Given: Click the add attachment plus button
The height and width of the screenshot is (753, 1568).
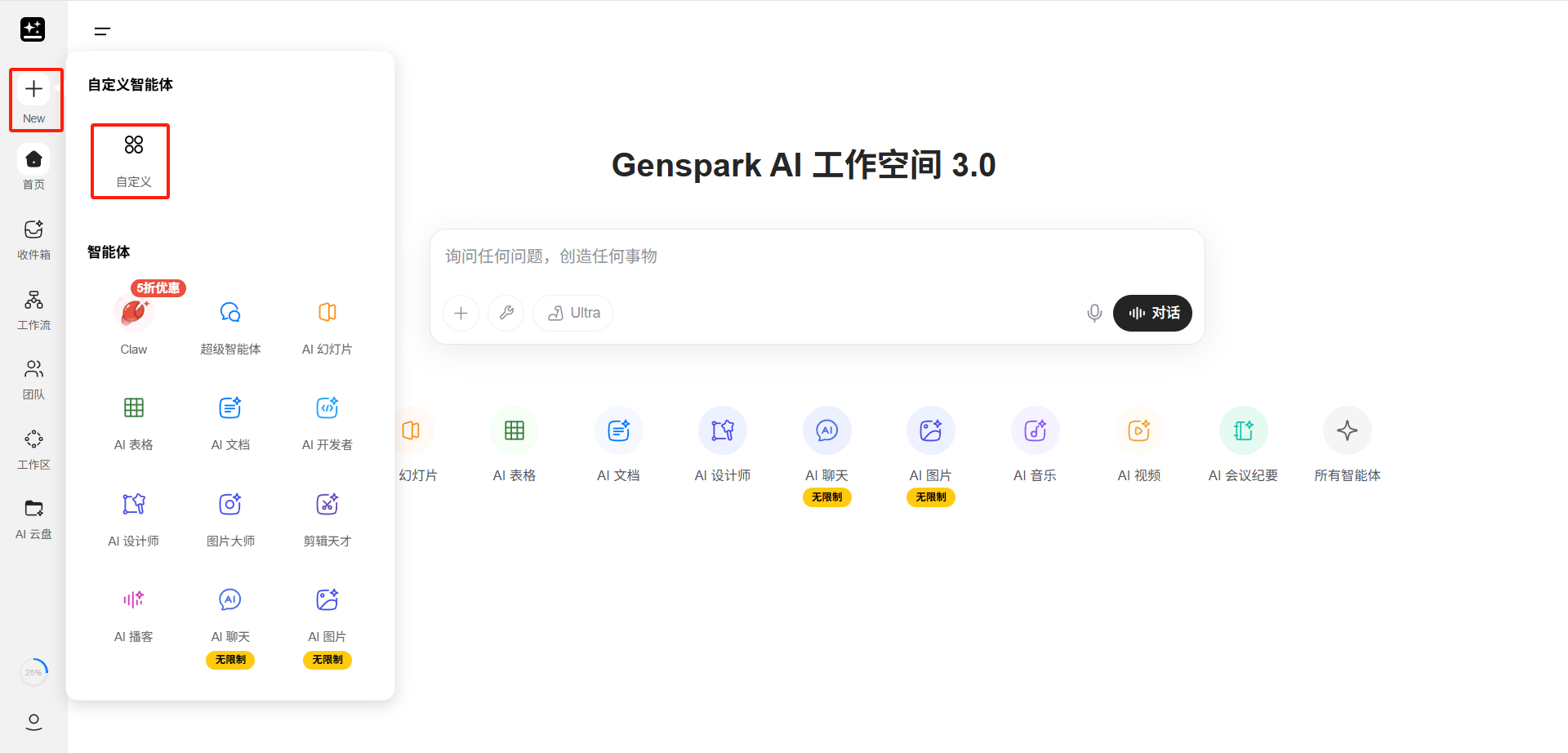Looking at the screenshot, I should click(461, 313).
